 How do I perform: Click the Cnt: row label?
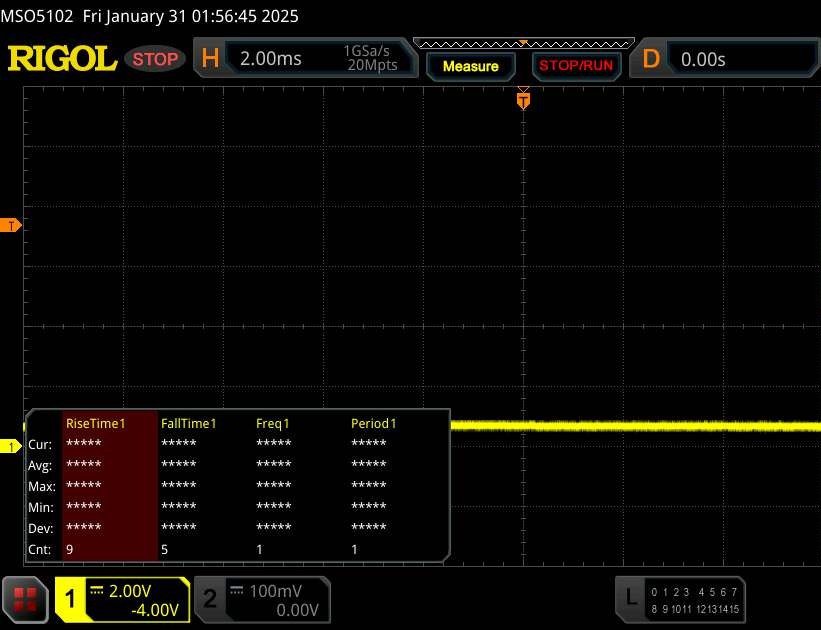pos(40,549)
